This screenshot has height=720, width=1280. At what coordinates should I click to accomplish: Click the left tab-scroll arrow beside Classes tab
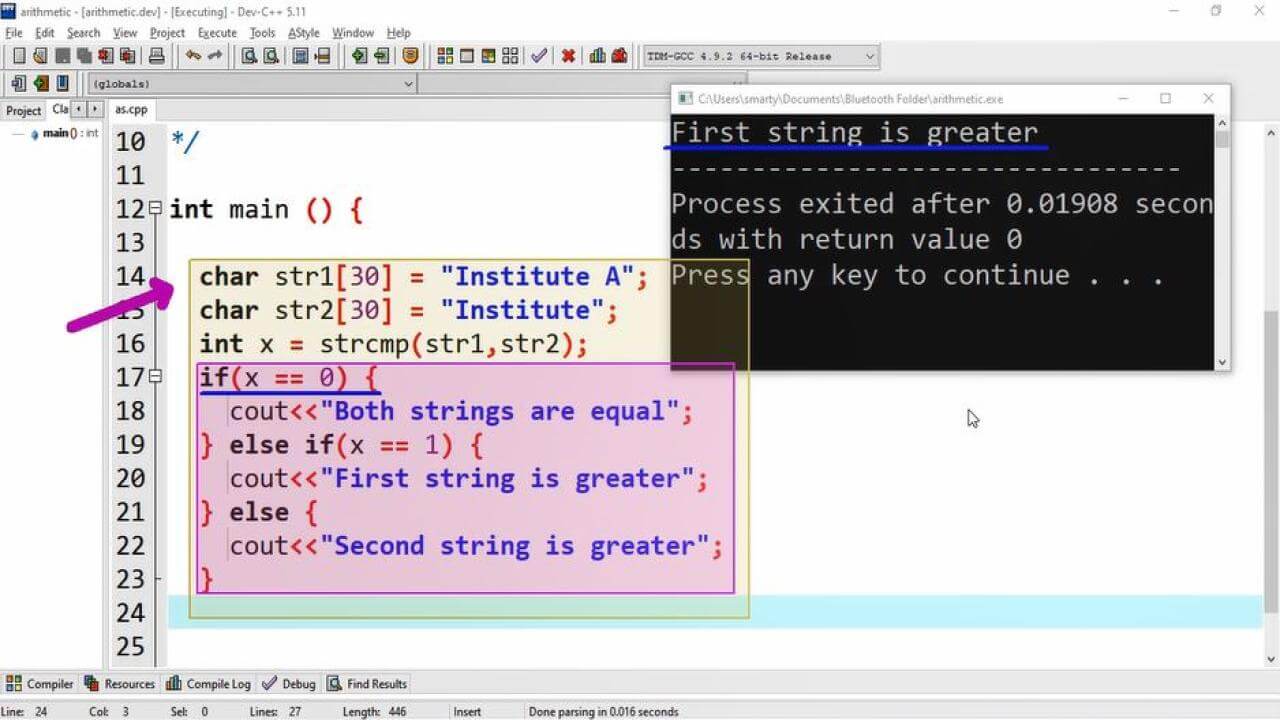(81, 109)
